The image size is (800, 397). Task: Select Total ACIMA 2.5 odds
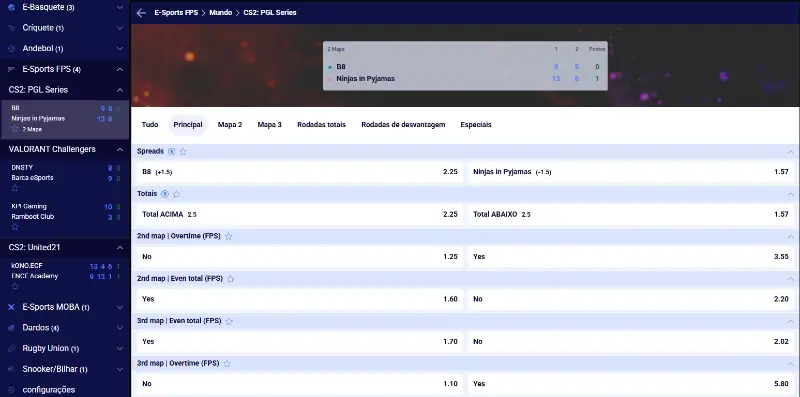299,214
